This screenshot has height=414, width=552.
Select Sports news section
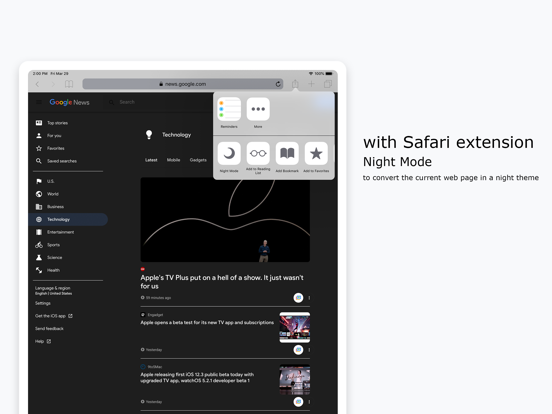[x=48, y=245]
